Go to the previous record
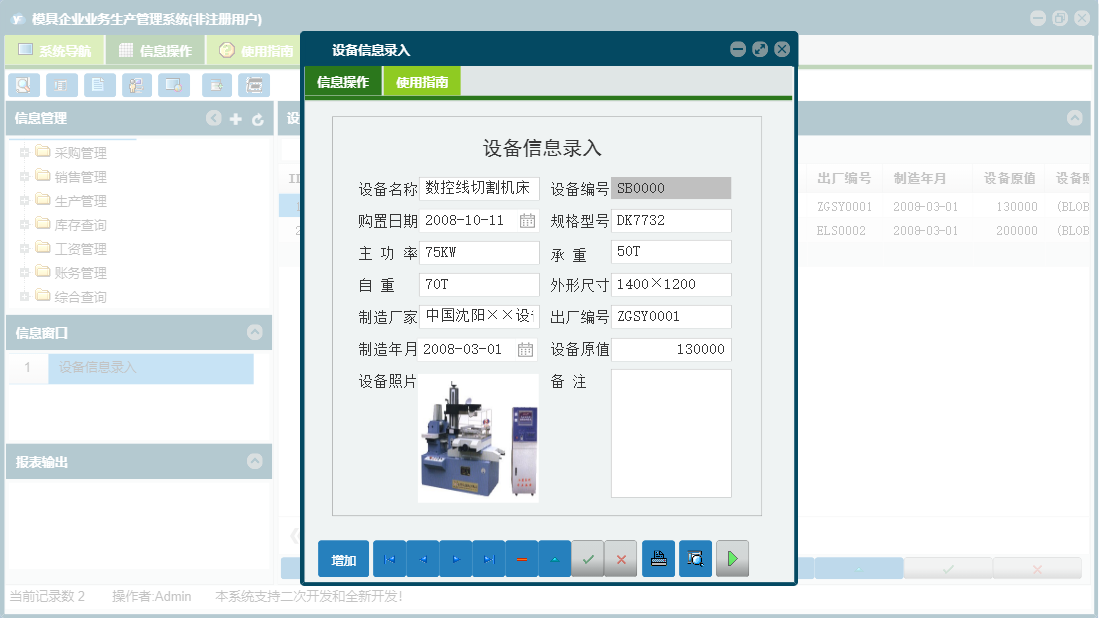Screen dimensions: 1099x618 [x=422, y=558]
